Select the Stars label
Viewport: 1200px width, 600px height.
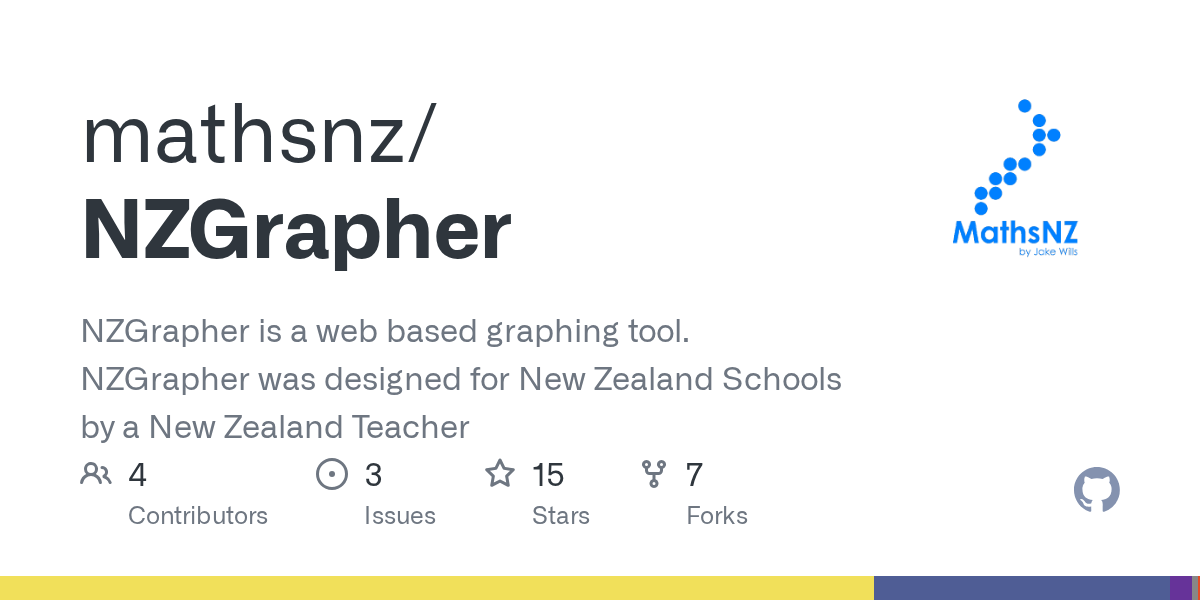561,516
